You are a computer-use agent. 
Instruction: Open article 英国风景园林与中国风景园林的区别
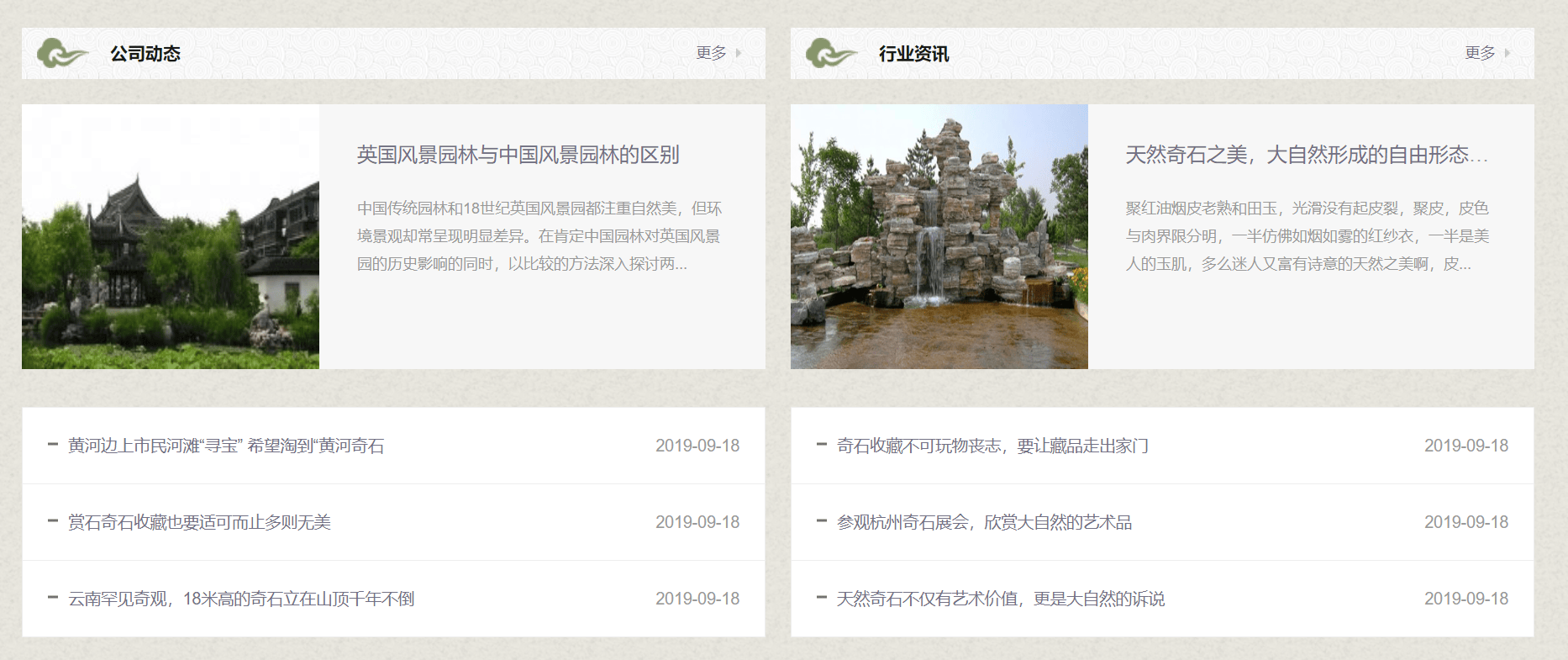(x=518, y=155)
